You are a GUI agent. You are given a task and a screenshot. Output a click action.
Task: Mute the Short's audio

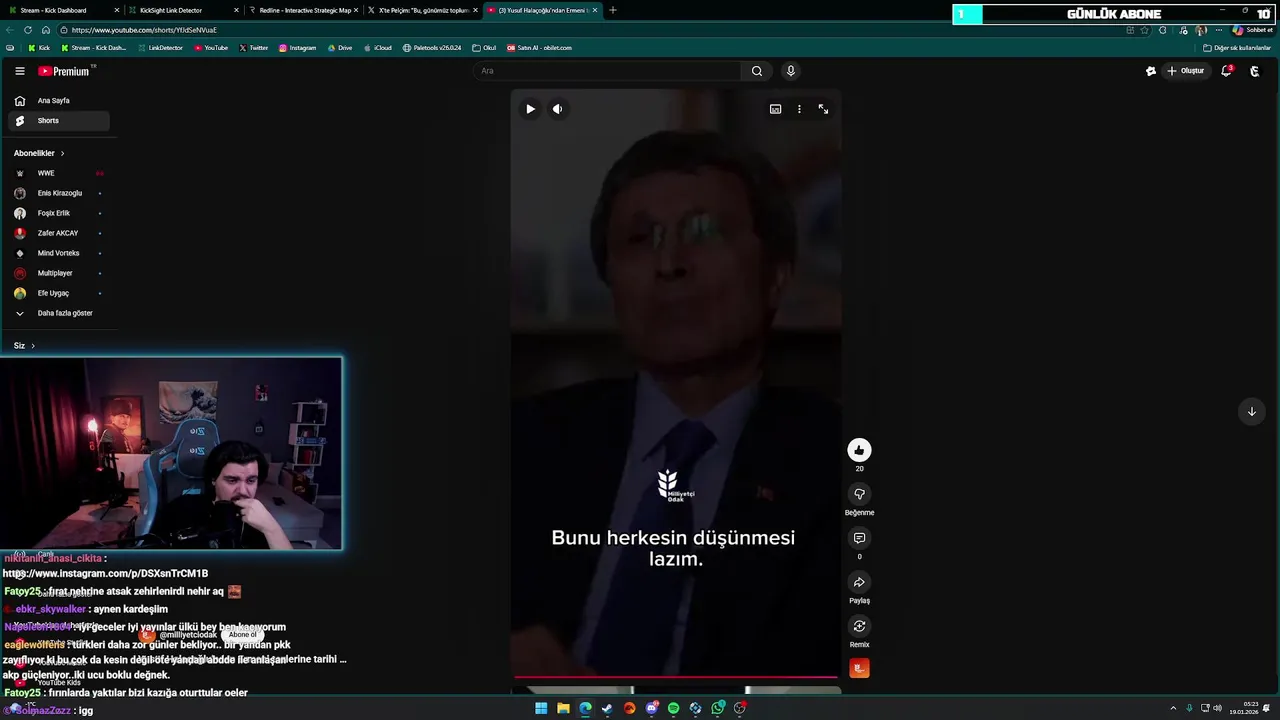557,109
